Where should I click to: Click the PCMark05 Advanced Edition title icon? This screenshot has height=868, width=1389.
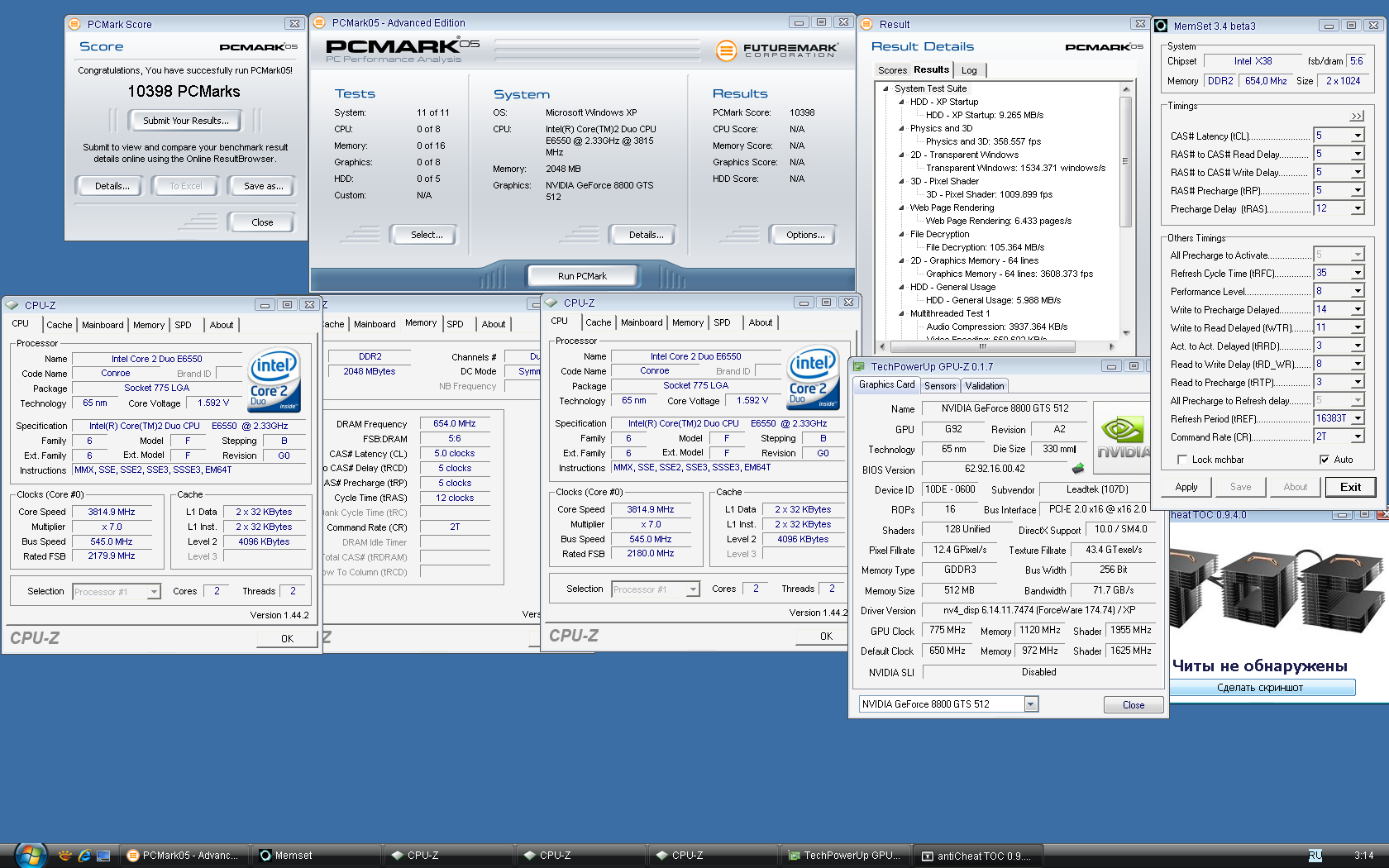coord(319,22)
